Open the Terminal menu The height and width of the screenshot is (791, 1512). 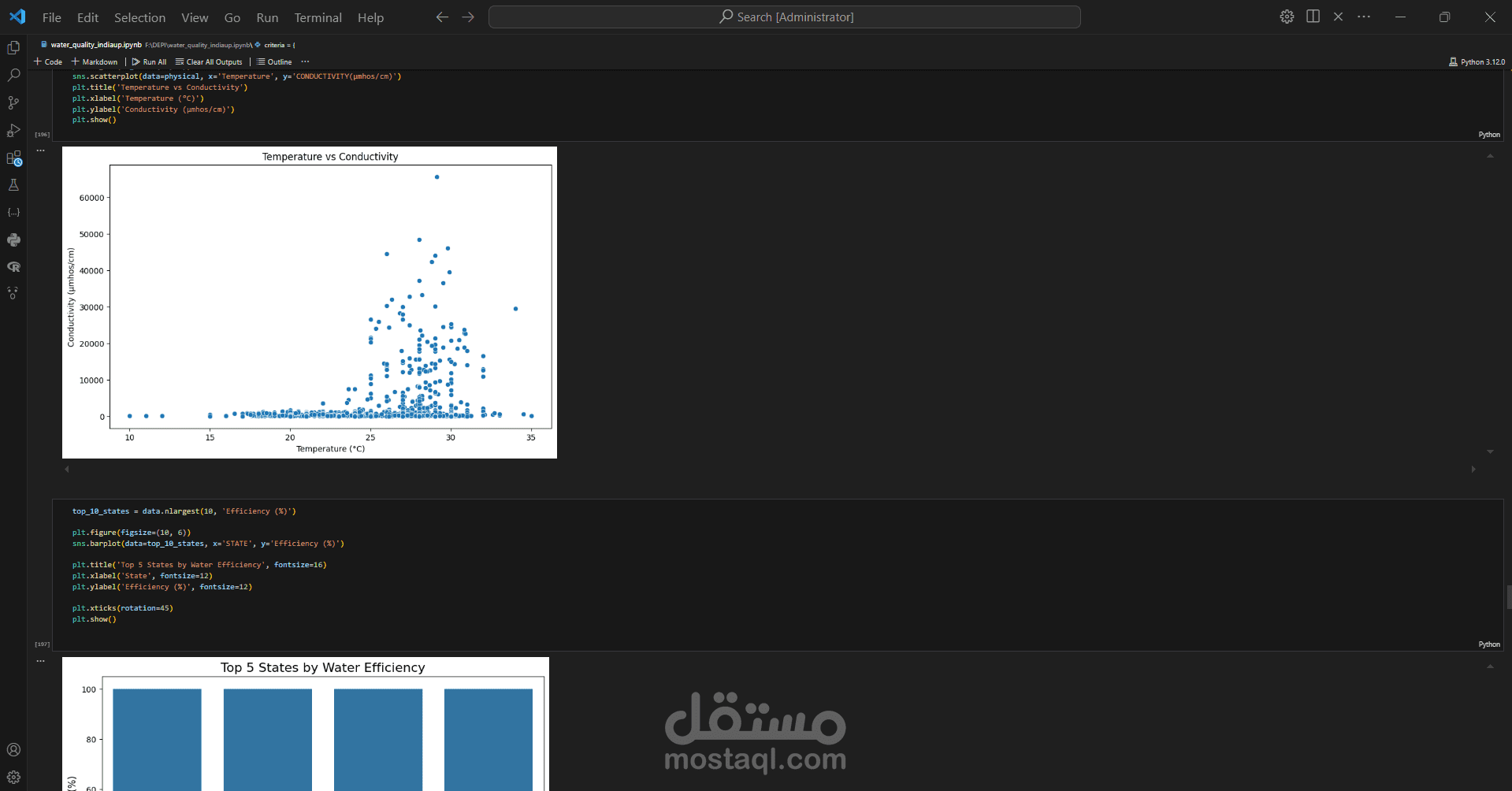pos(318,17)
